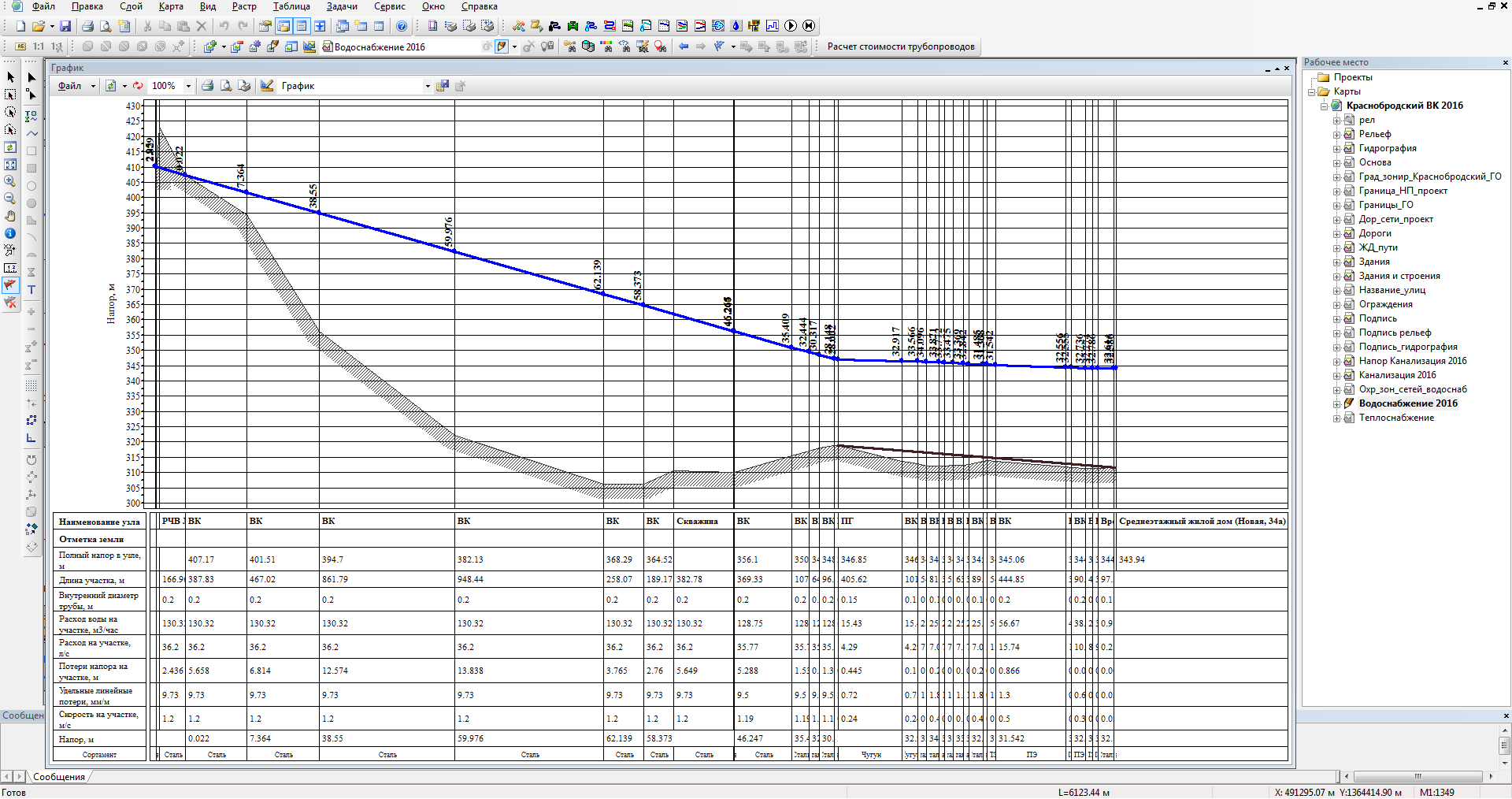Open the Таблица menu
1512x799 pixels.
[x=291, y=6]
